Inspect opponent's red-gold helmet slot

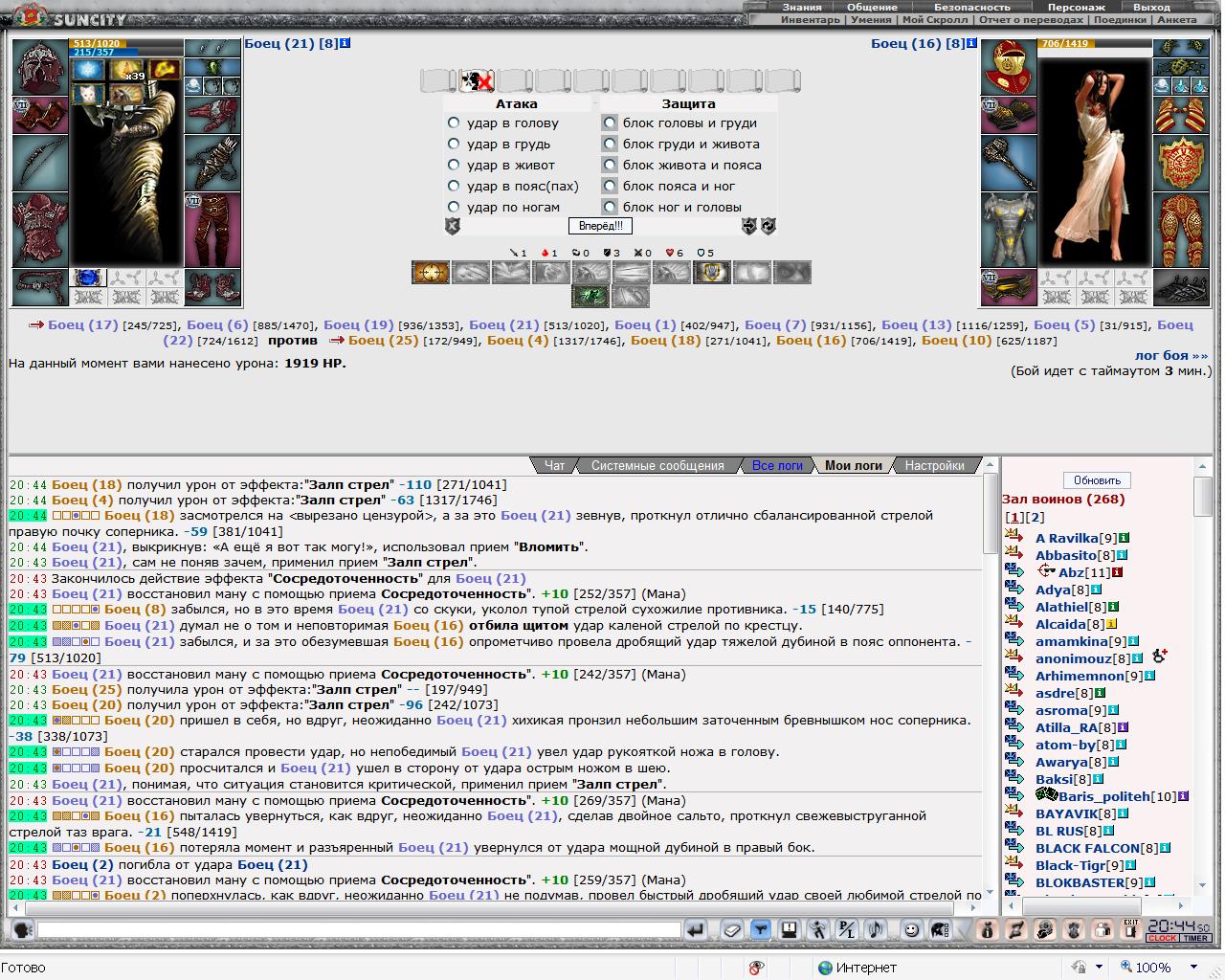coord(1009,67)
